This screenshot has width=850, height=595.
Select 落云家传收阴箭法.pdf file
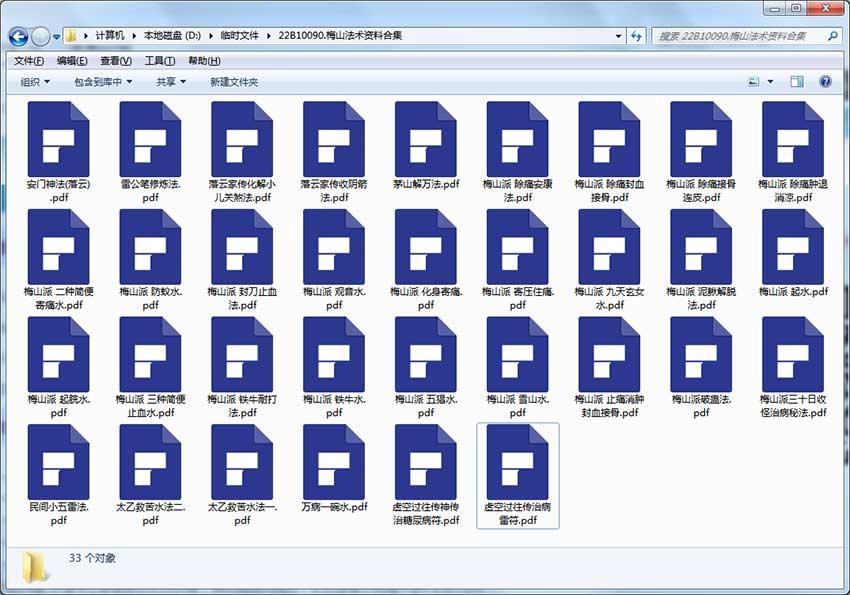334,152
